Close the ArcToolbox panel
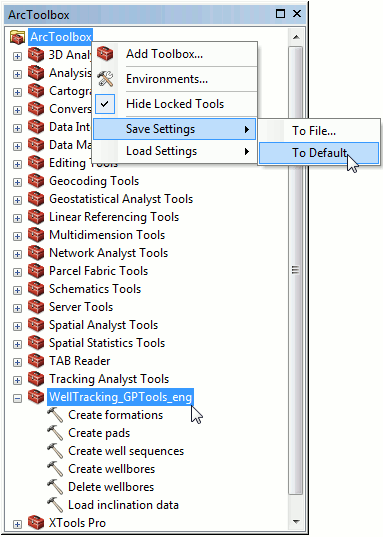This screenshot has width=383, height=537. (x=297, y=14)
